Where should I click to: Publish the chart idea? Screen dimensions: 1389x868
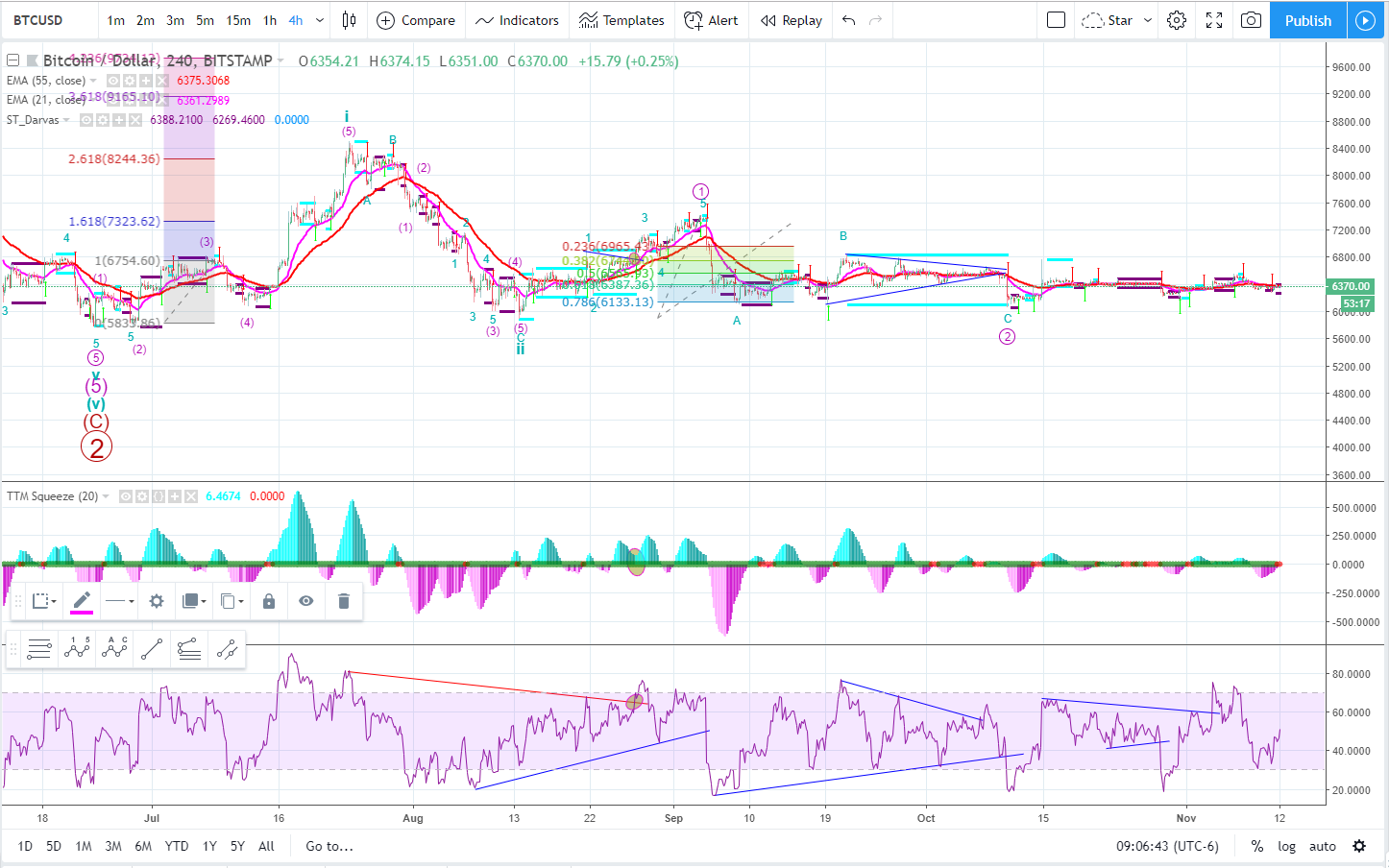click(x=1307, y=20)
